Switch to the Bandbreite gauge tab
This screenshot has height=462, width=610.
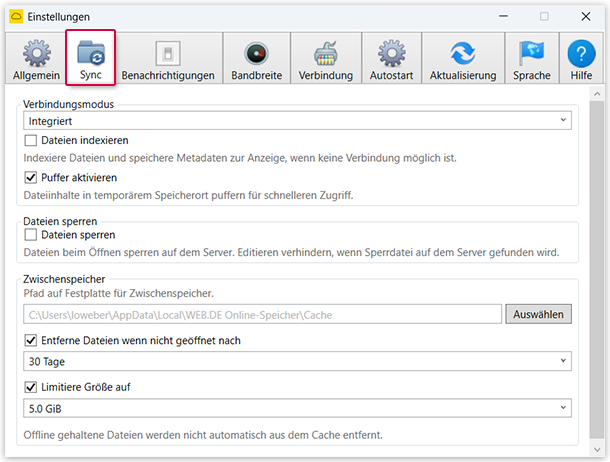[257, 58]
